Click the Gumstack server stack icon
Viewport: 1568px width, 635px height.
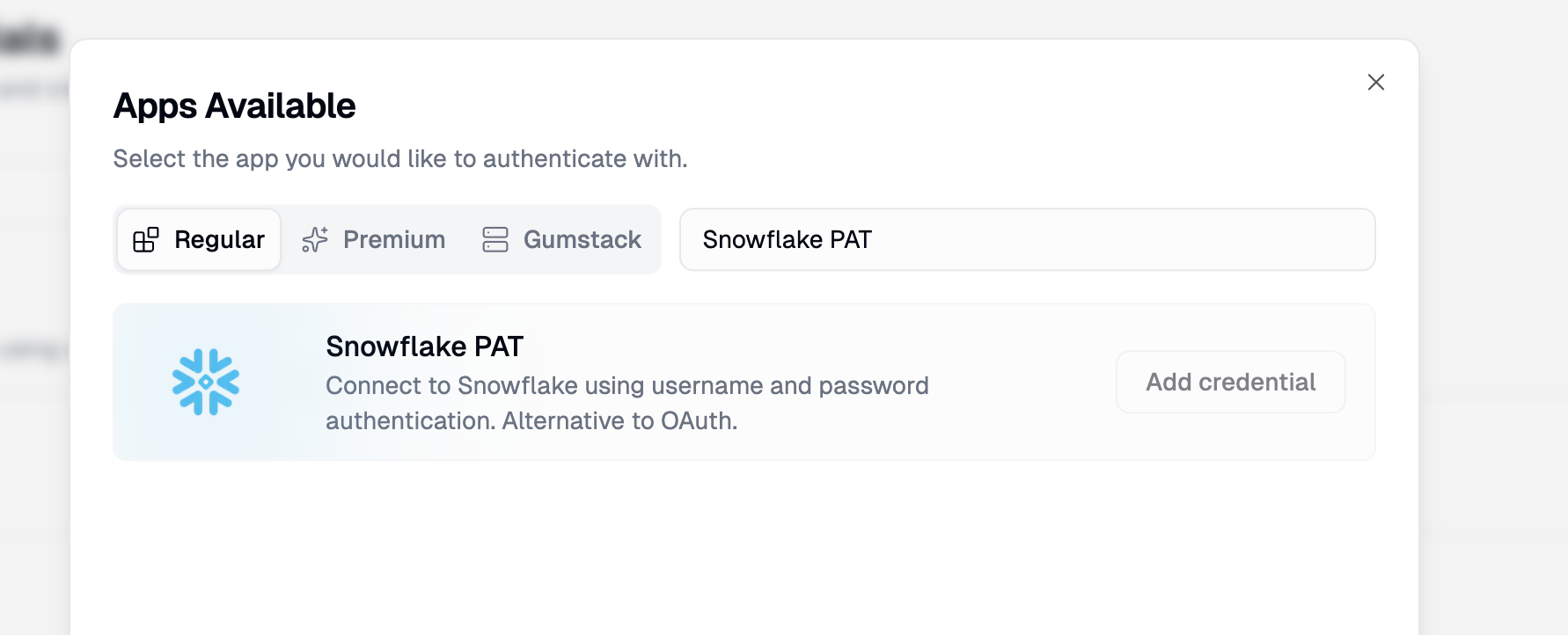coord(495,239)
